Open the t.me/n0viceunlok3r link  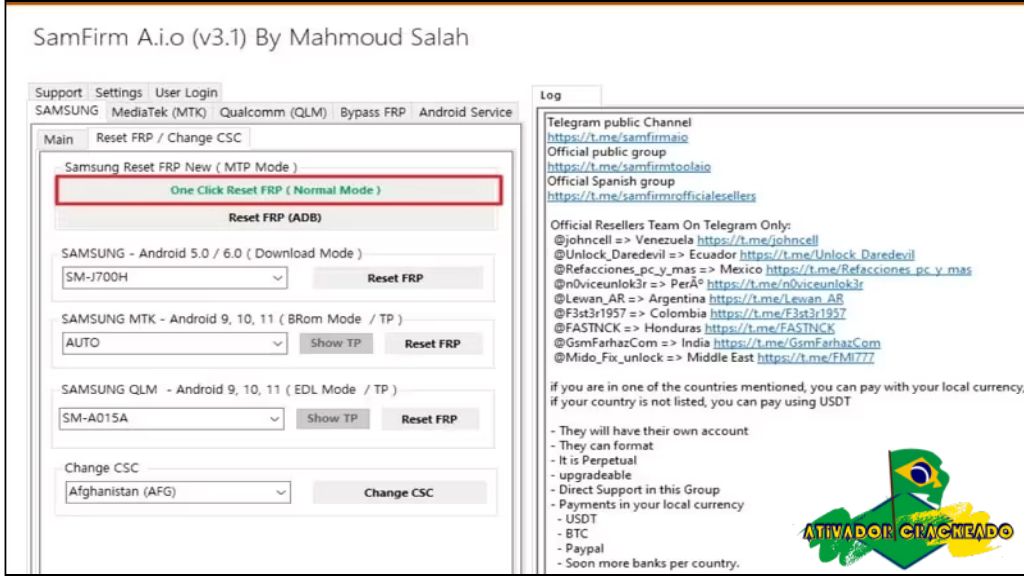coord(785,284)
